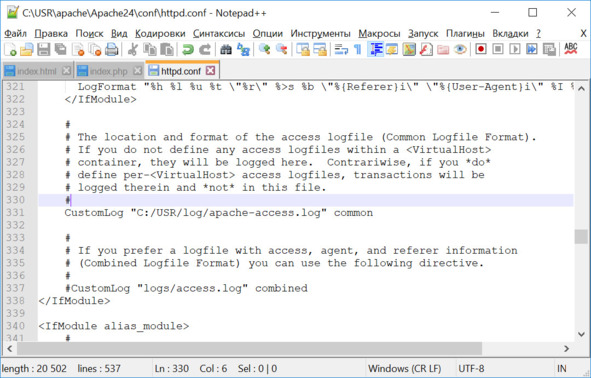Open the Файл menu

(x=15, y=34)
